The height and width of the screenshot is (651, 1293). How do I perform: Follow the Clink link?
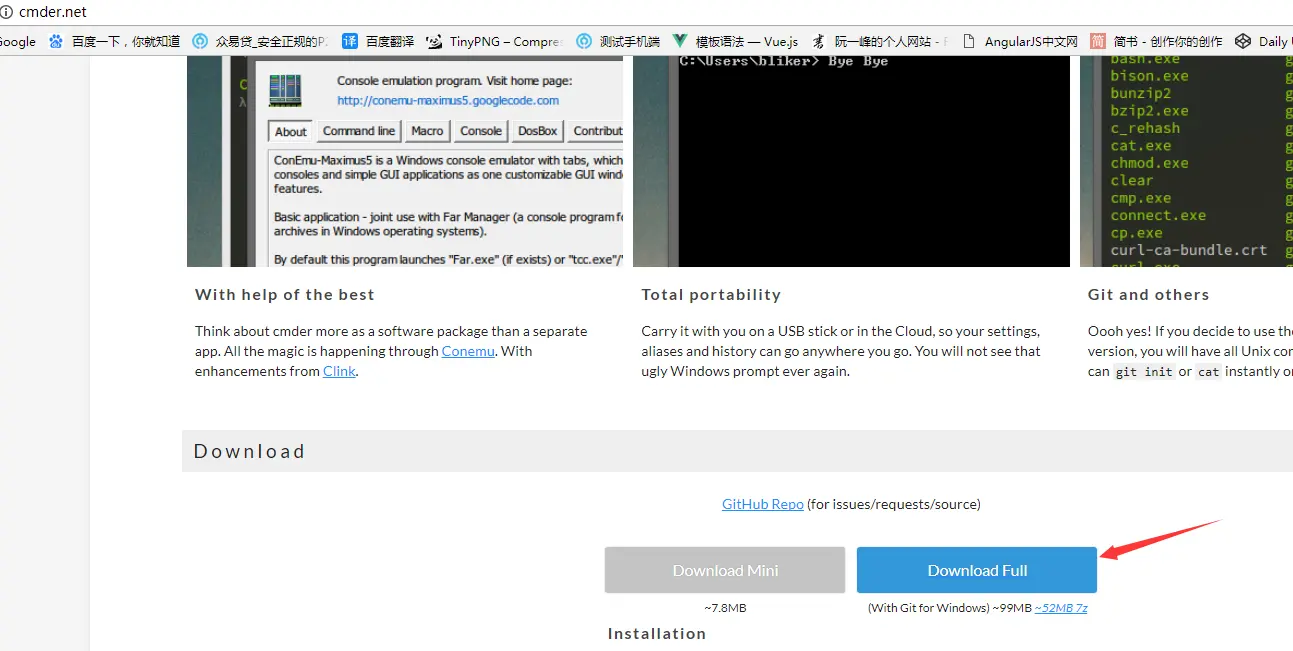(x=339, y=371)
